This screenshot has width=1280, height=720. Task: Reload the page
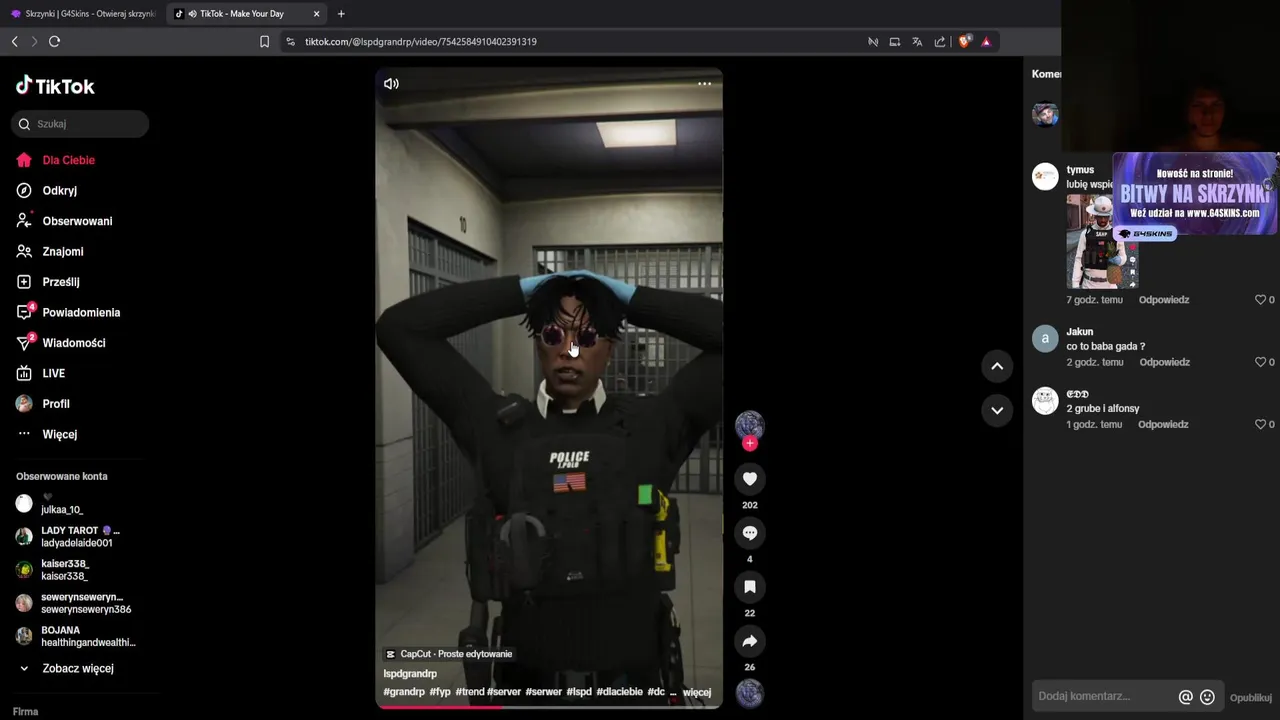(x=54, y=41)
